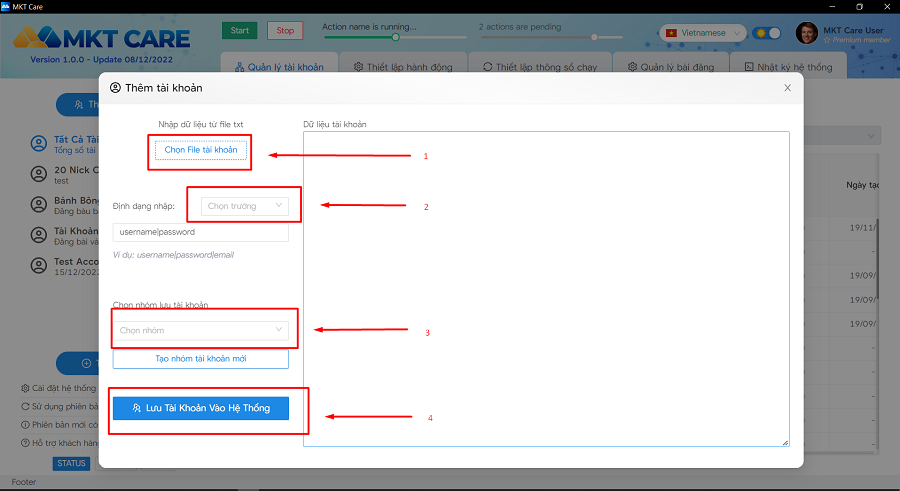
Task: Click the actions pending progress slider
Action: point(551,37)
